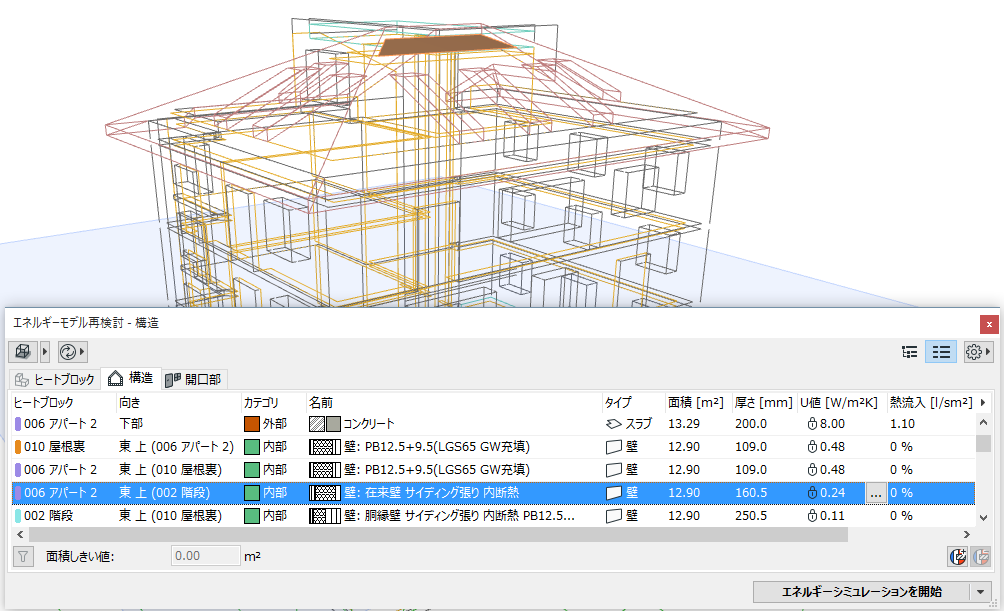Click the add structure to energy model icon
The height and width of the screenshot is (611, 1004).
[x=958, y=557]
